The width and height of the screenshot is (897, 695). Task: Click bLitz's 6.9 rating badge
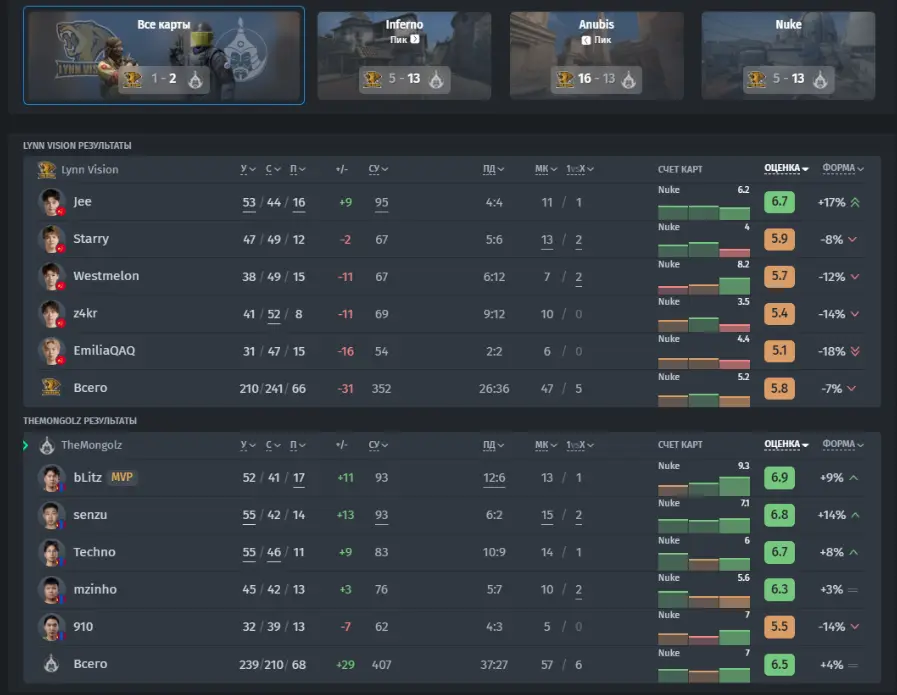779,478
